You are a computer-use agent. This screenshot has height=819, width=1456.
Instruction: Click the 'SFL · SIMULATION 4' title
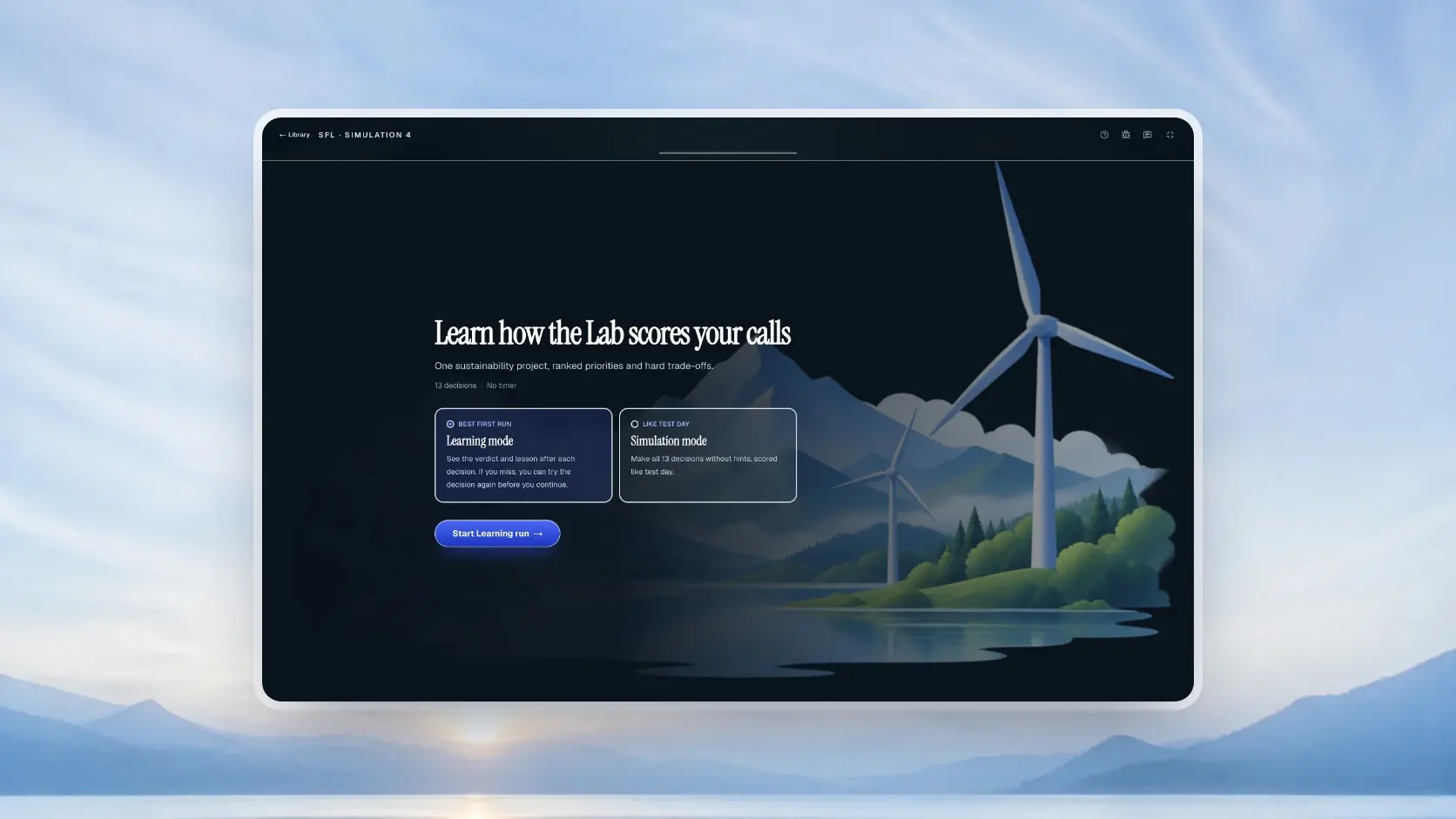365,135
